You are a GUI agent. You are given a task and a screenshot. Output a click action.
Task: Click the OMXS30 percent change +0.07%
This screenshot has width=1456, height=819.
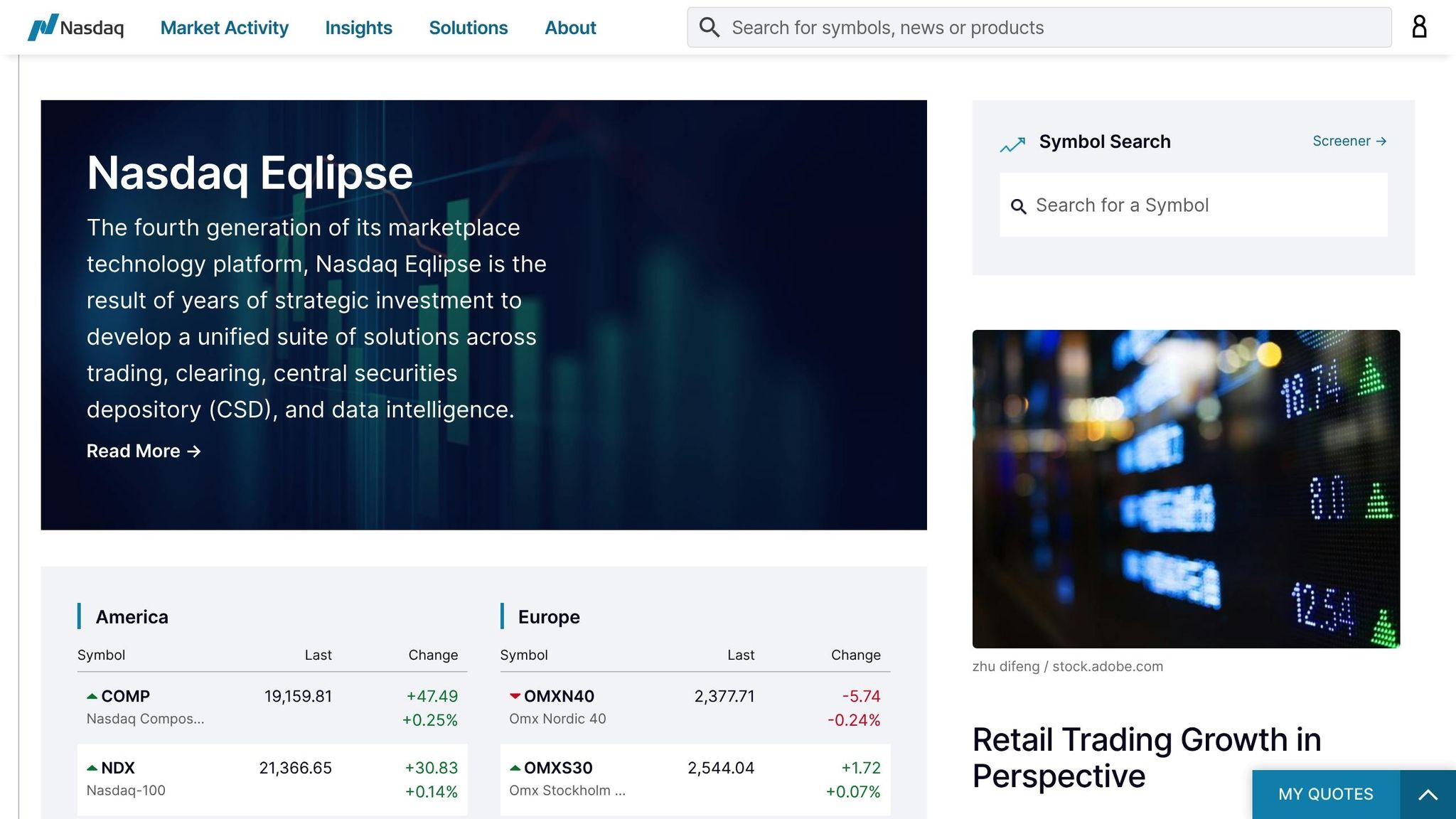pyautogui.click(x=853, y=791)
